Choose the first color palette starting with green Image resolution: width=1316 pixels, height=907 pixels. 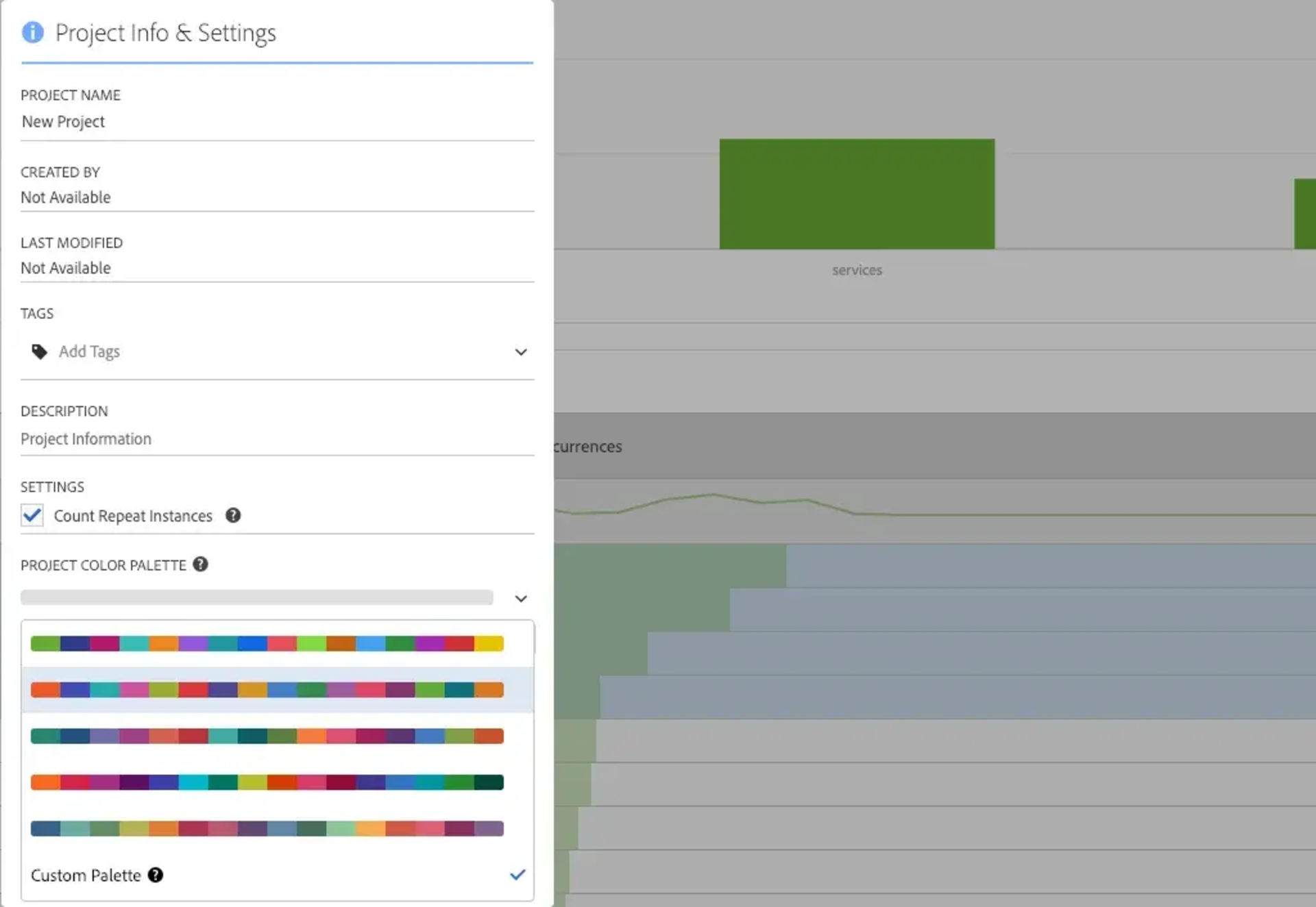coord(267,643)
